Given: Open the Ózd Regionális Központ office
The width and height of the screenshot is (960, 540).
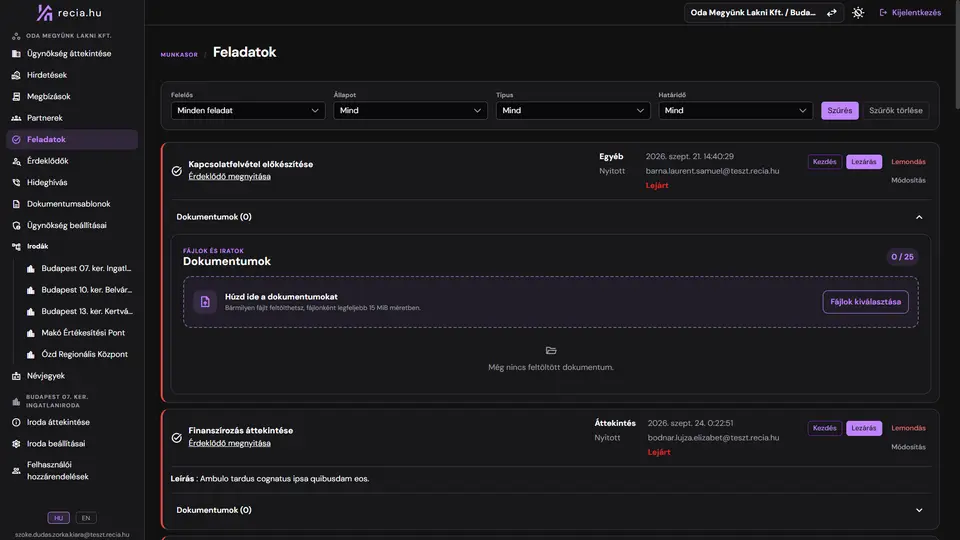Looking at the screenshot, I should click(79, 354).
